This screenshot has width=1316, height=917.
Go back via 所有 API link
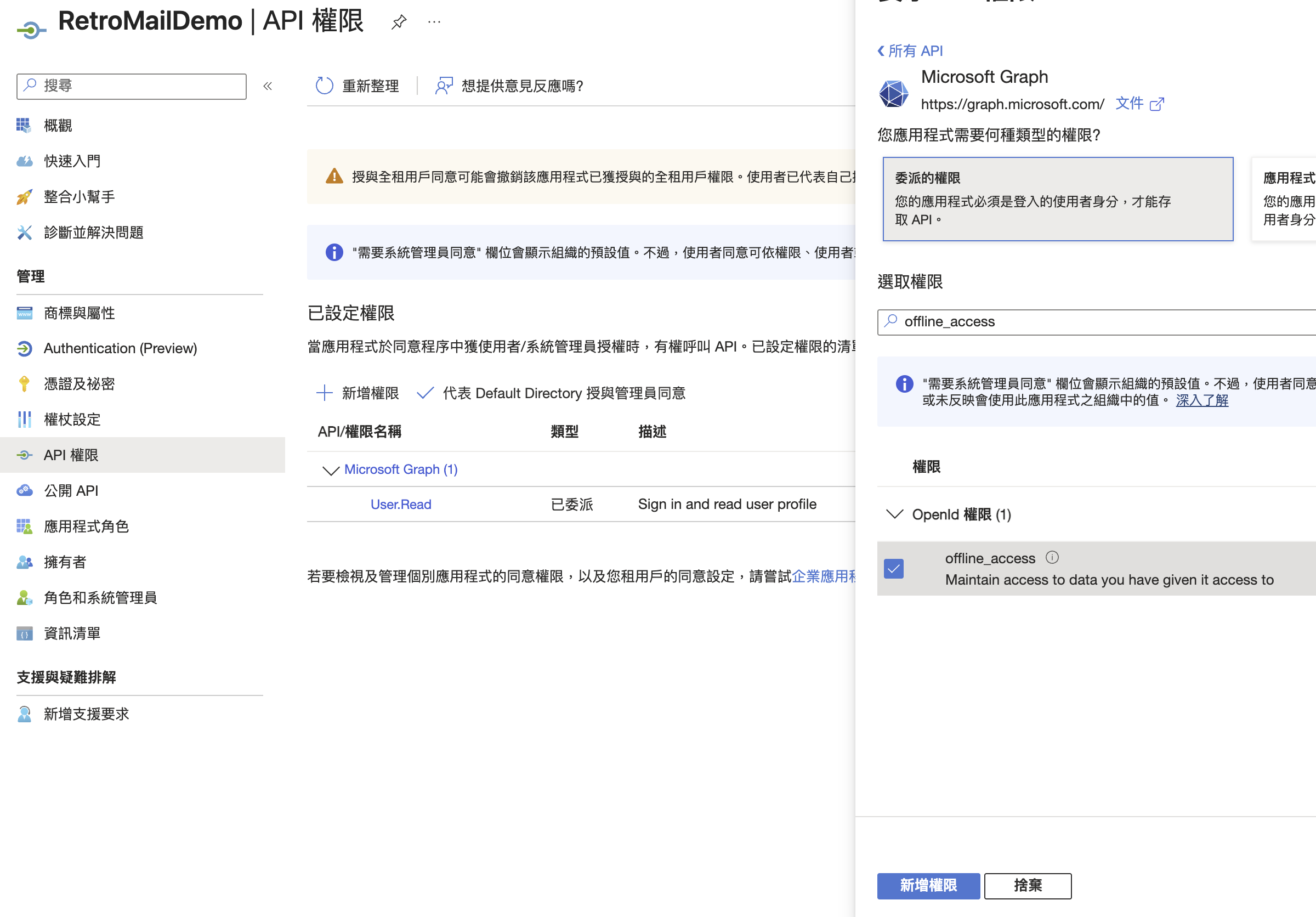coord(910,51)
